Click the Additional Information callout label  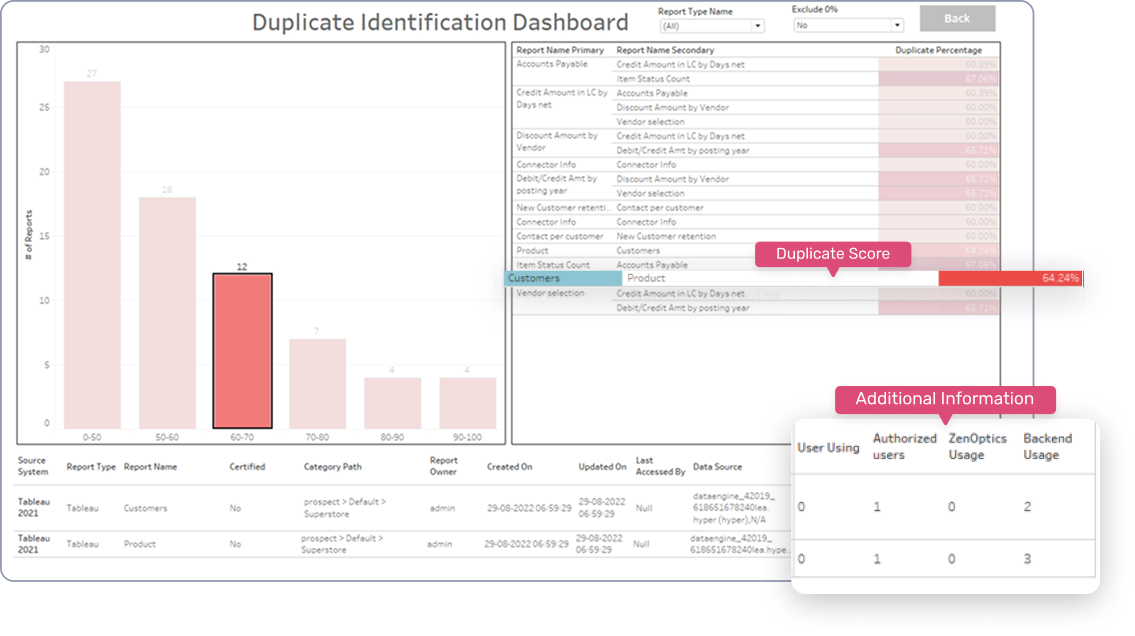(x=944, y=399)
